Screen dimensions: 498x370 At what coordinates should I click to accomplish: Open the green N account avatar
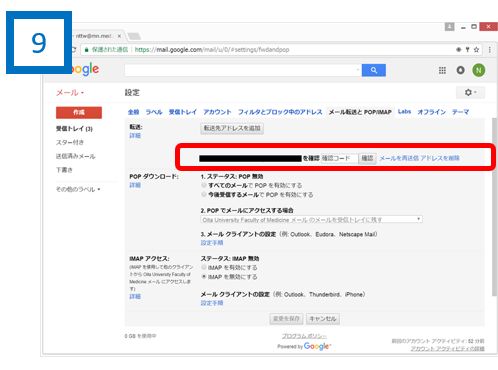479,70
